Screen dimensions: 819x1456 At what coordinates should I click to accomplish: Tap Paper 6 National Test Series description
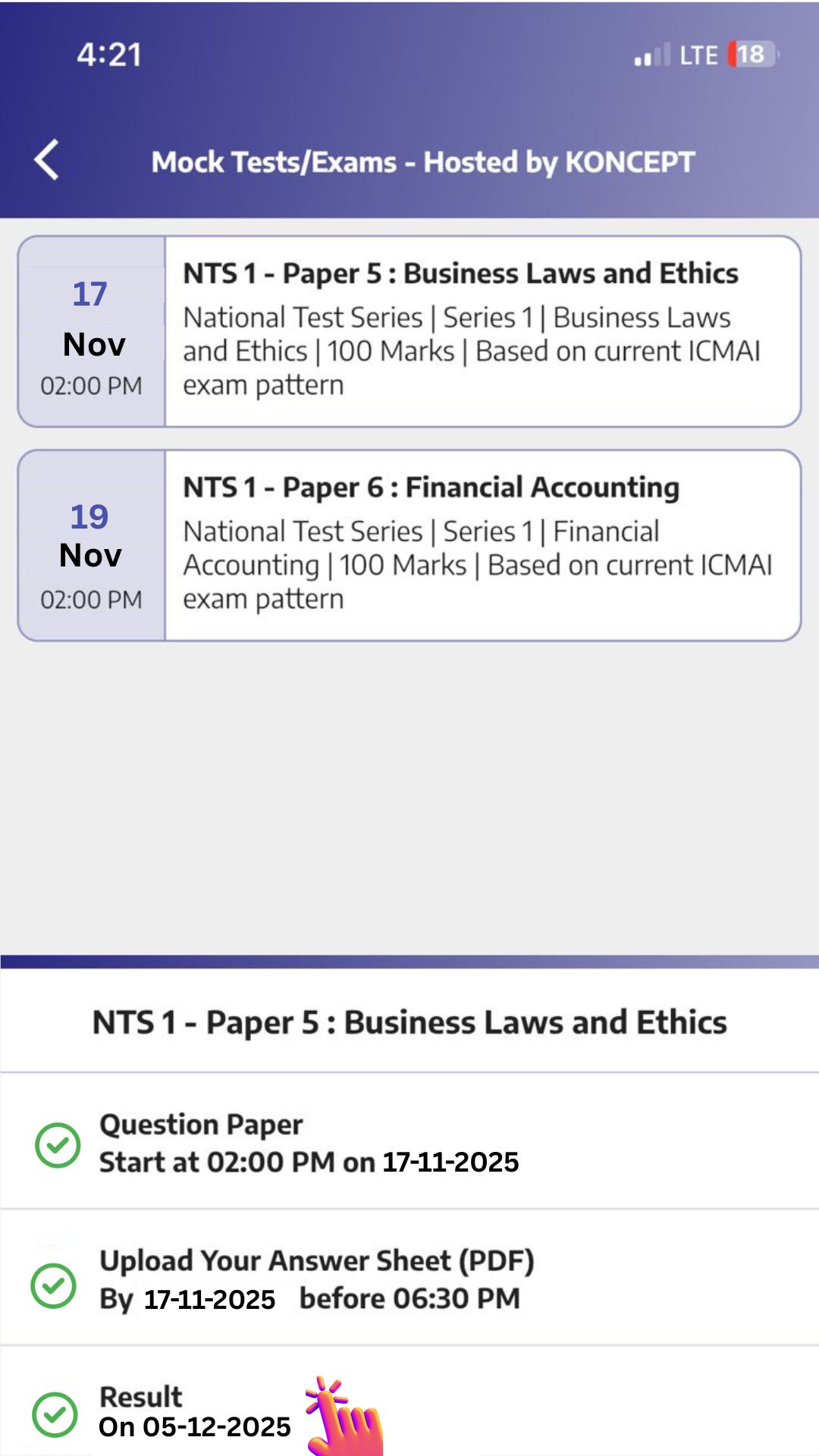(478, 566)
